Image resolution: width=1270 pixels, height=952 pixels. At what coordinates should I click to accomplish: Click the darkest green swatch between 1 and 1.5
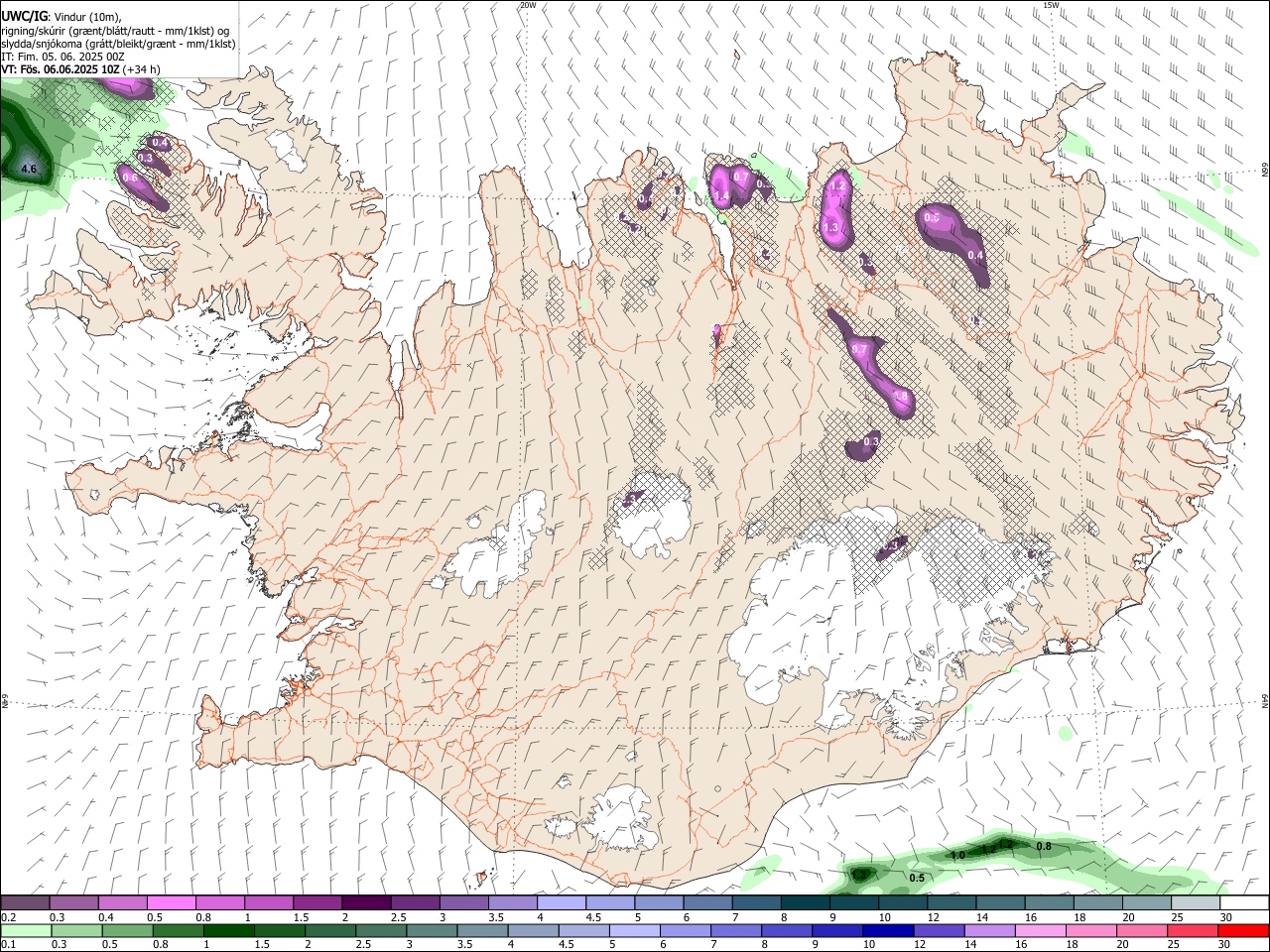(228, 931)
